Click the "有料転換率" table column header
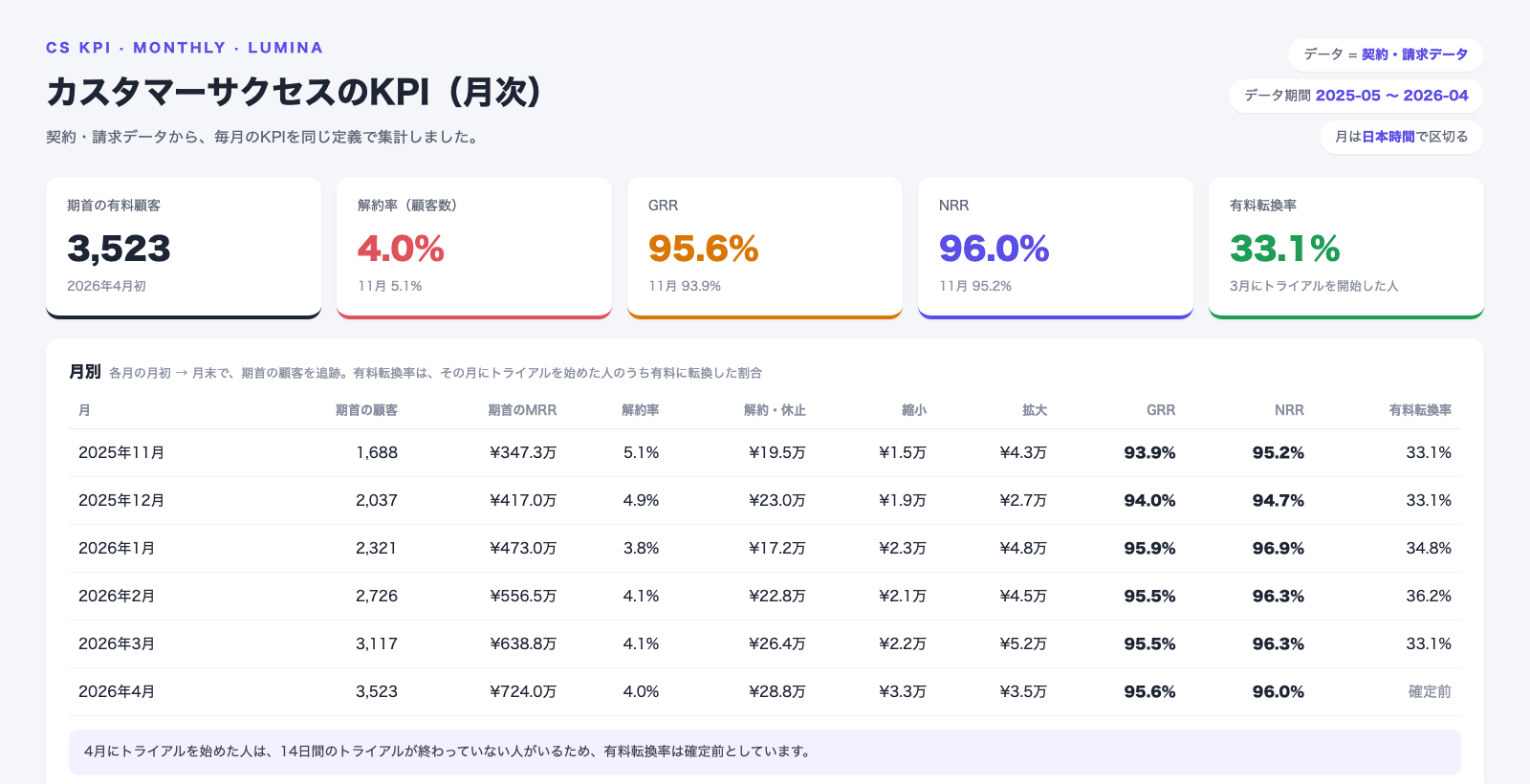This screenshot has height=784, width=1530. click(x=1420, y=410)
